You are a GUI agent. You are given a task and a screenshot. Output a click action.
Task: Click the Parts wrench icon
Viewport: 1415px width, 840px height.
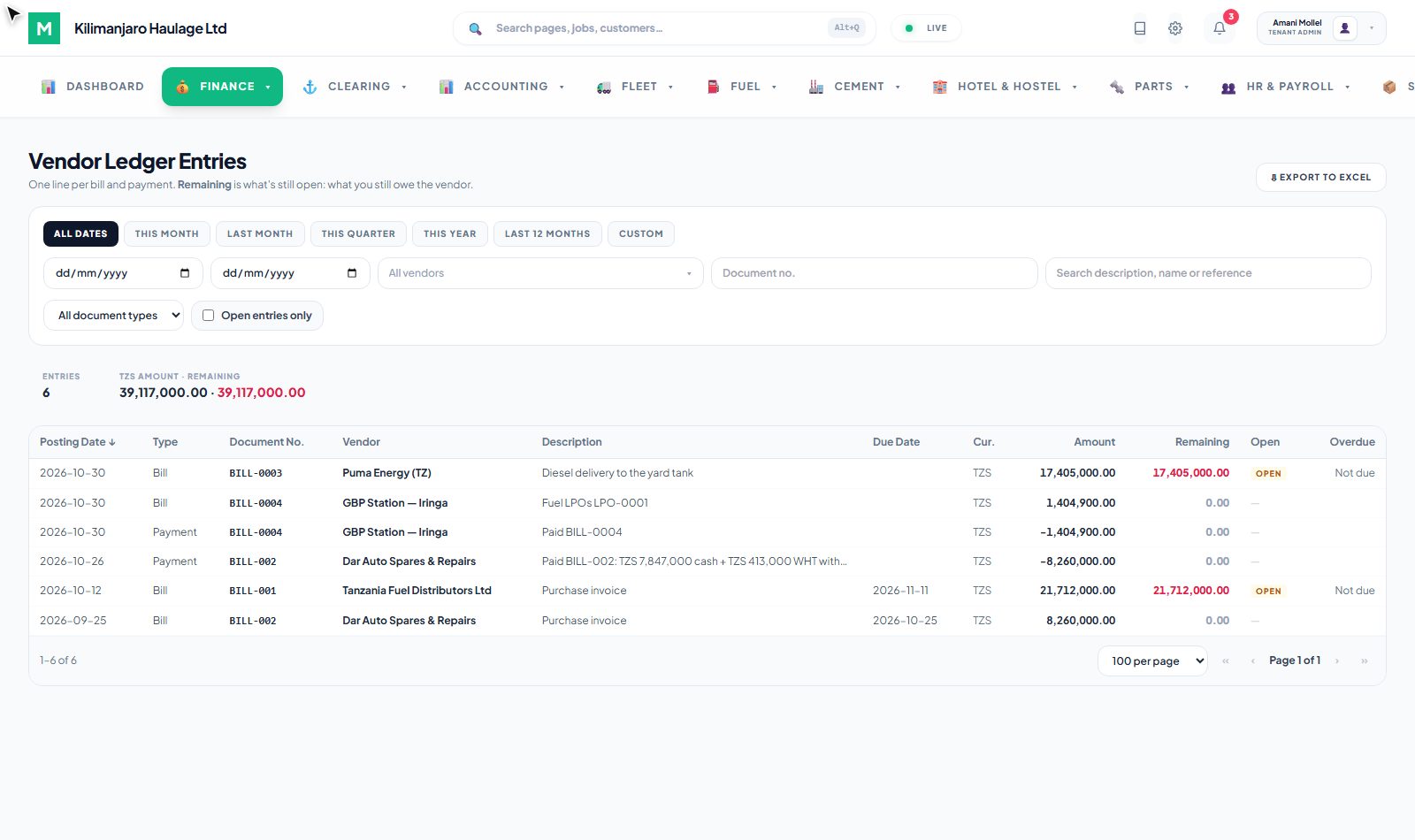point(1117,87)
